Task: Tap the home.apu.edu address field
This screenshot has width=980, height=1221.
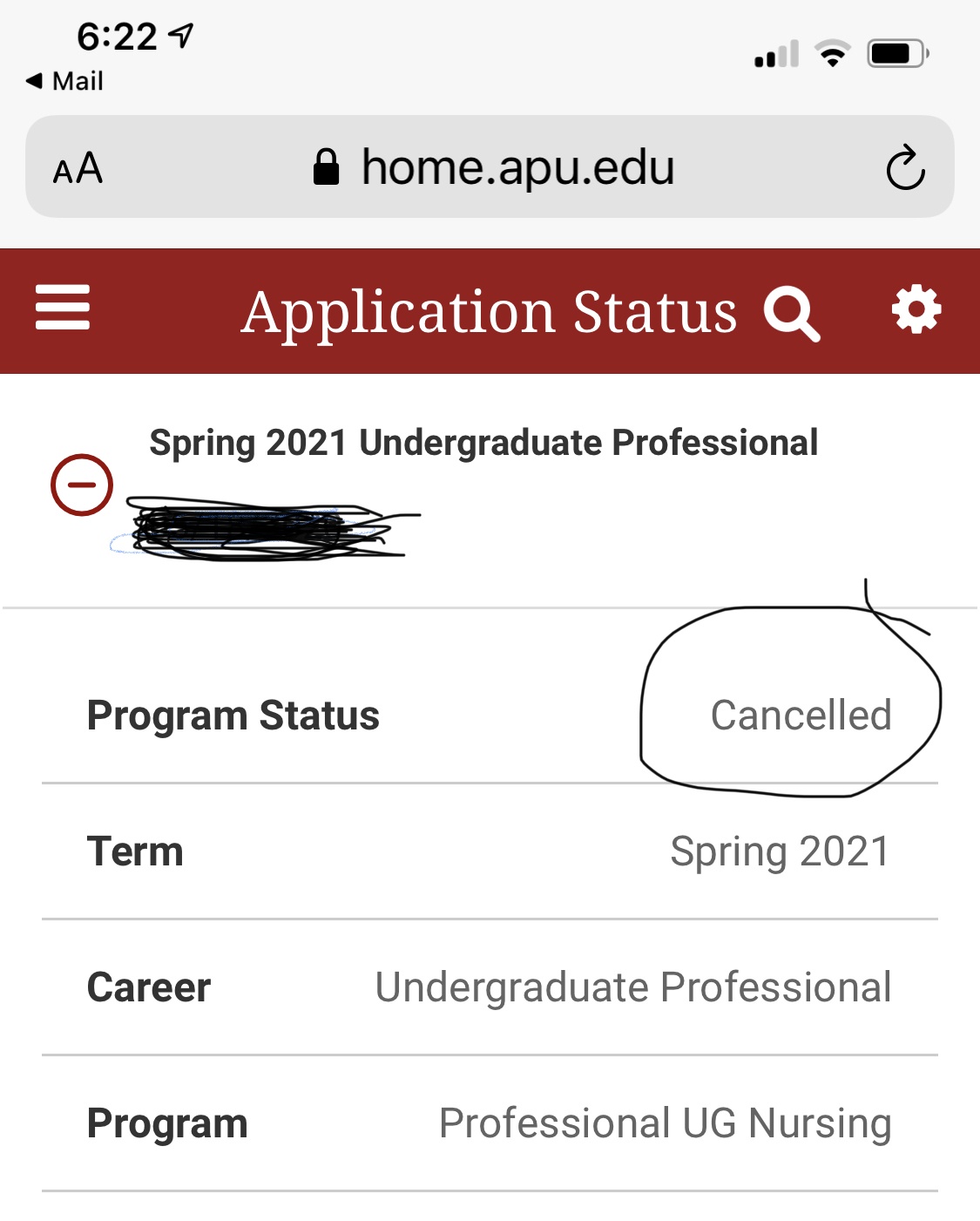Action: click(517, 167)
